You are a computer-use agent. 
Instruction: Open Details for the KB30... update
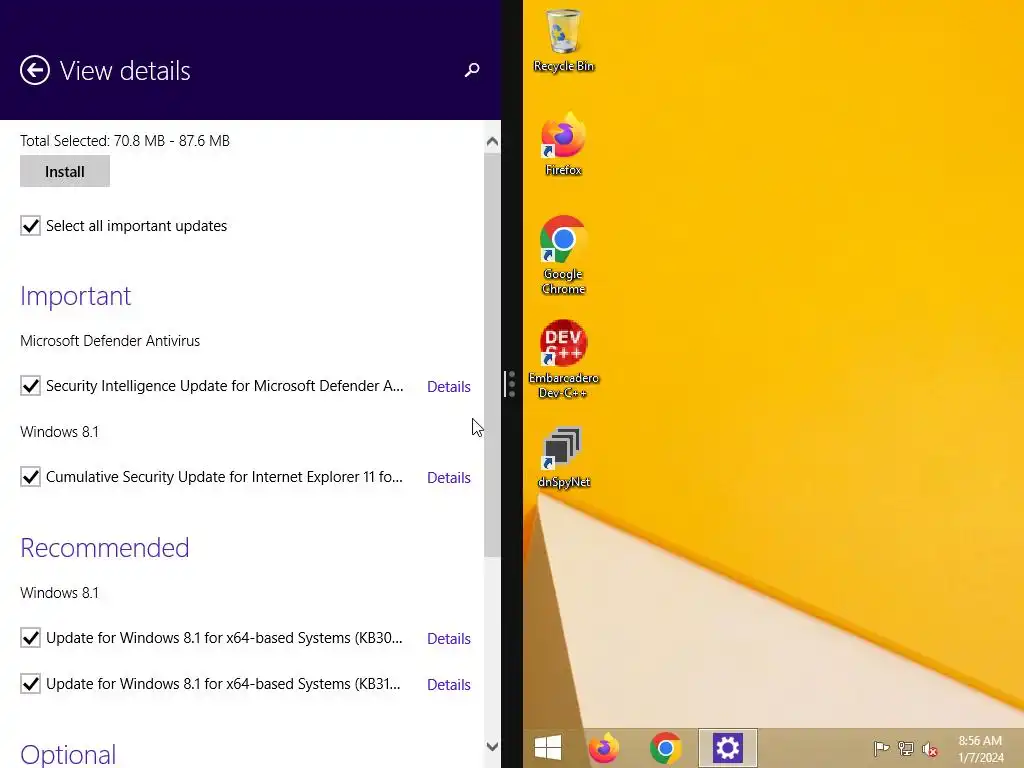(449, 639)
